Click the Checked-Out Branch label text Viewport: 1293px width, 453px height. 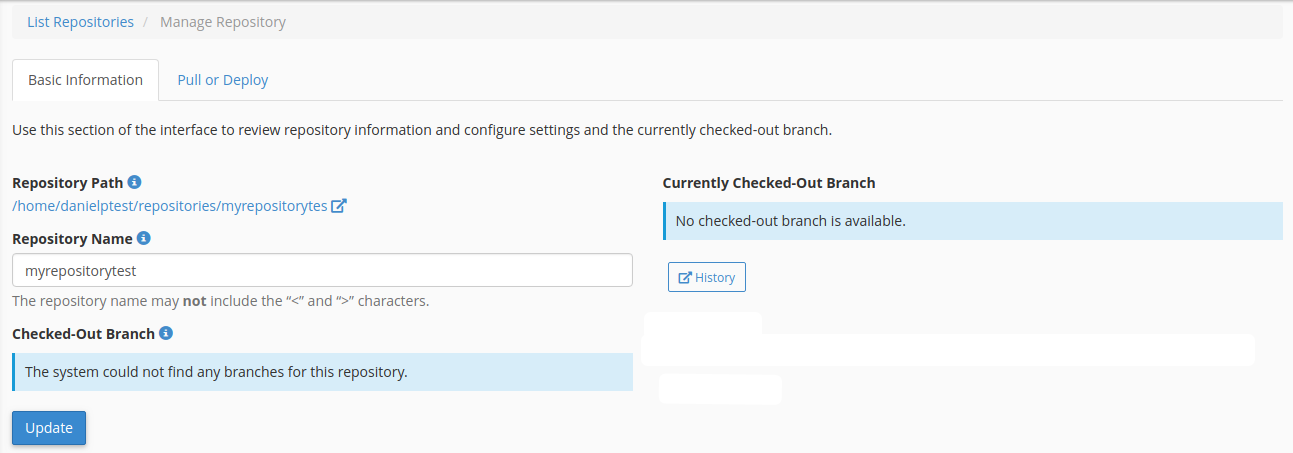point(83,334)
